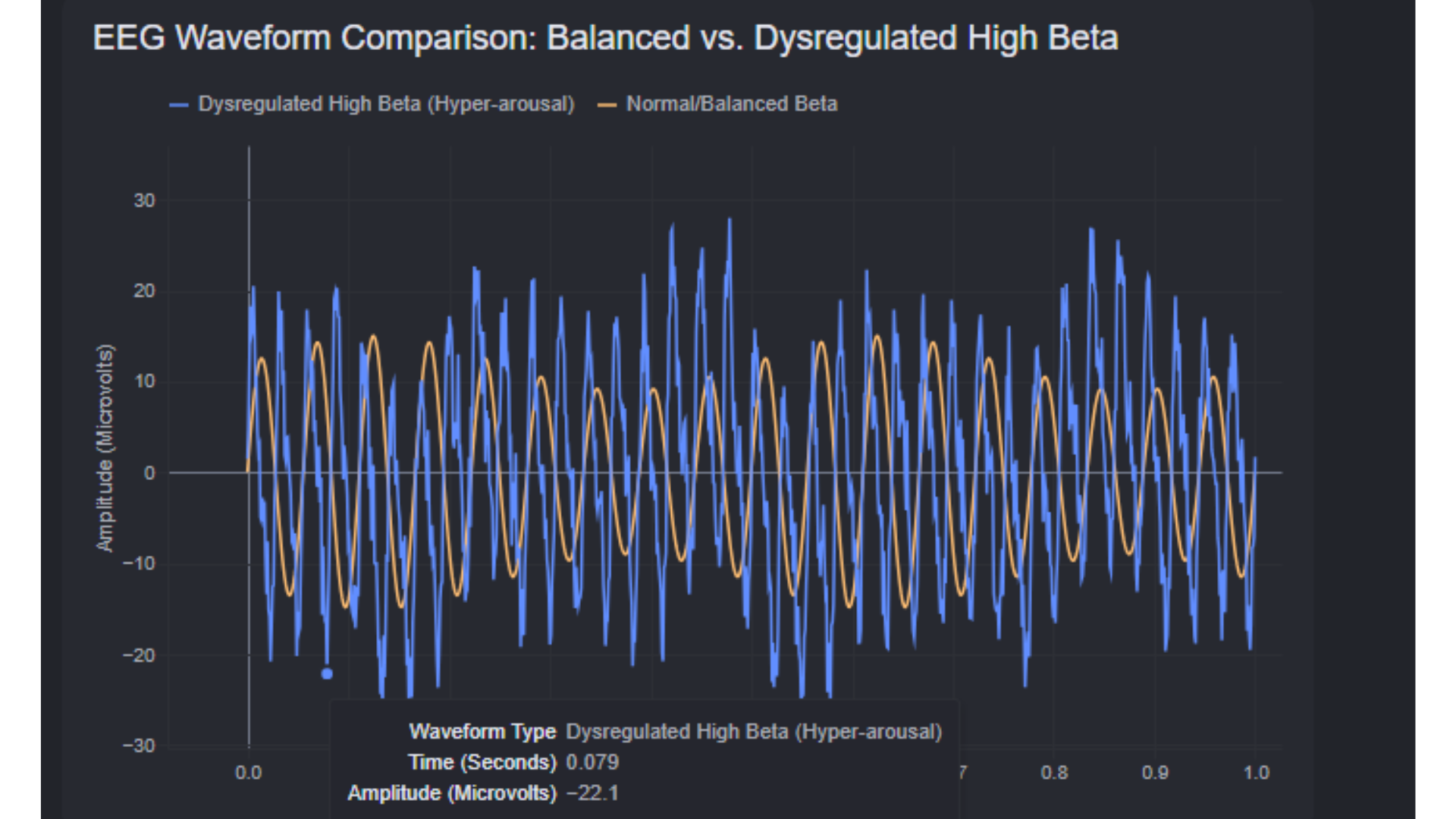Screen dimensions: 1456x819
Task: Click the hovered data point marker at 0.079 seconds
Action: click(x=327, y=673)
